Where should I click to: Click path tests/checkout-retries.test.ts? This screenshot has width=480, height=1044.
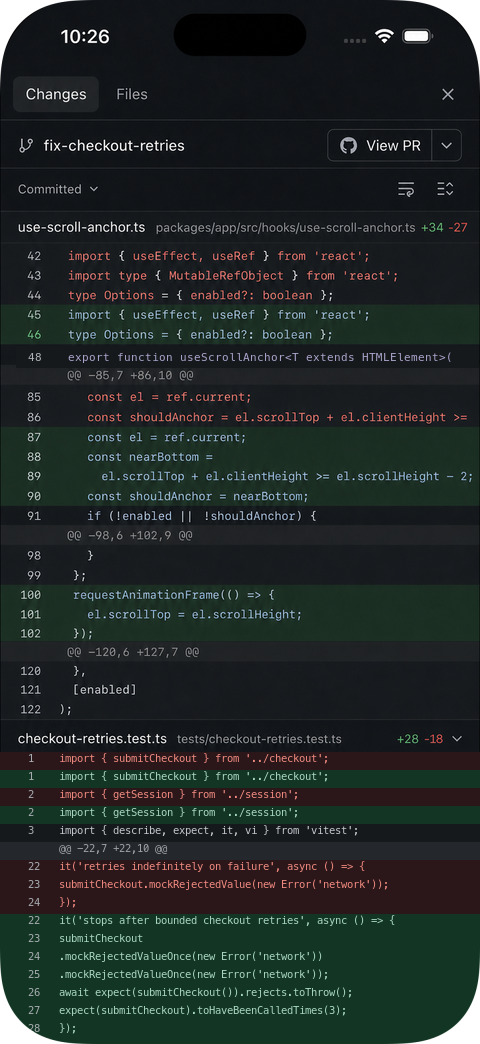click(x=259, y=739)
